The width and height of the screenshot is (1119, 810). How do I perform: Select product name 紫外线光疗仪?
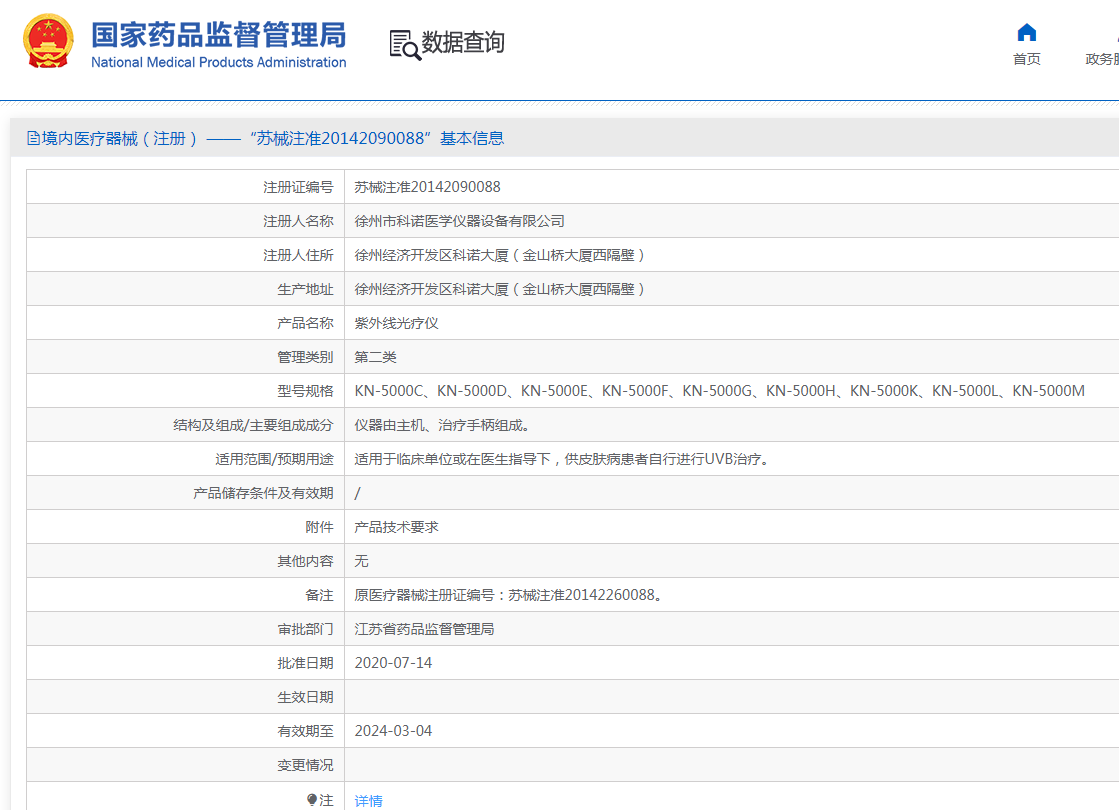[x=396, y=323]
